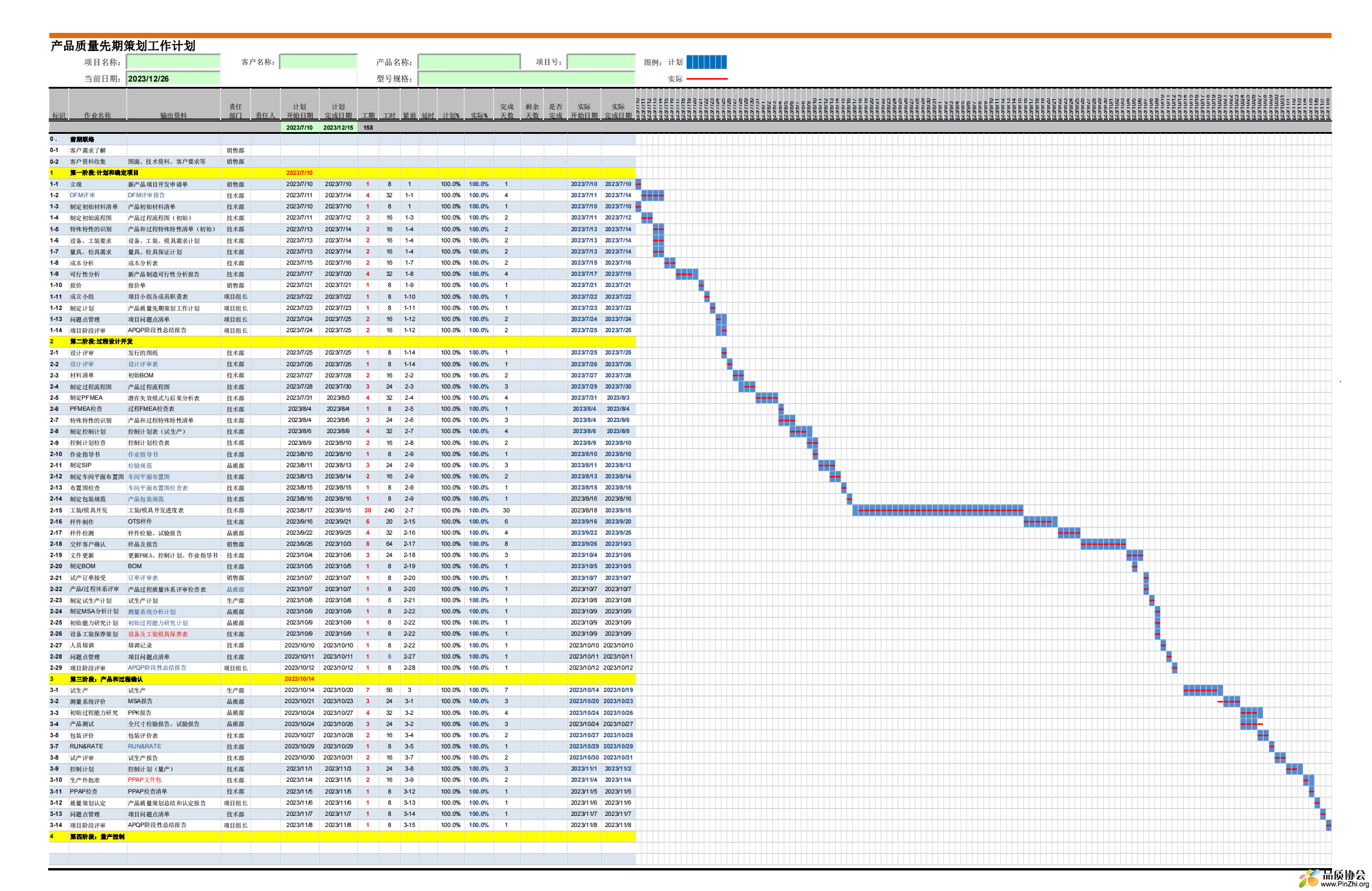Click the 型号规格 input field

pyautogui.click(x=526, y=79)
